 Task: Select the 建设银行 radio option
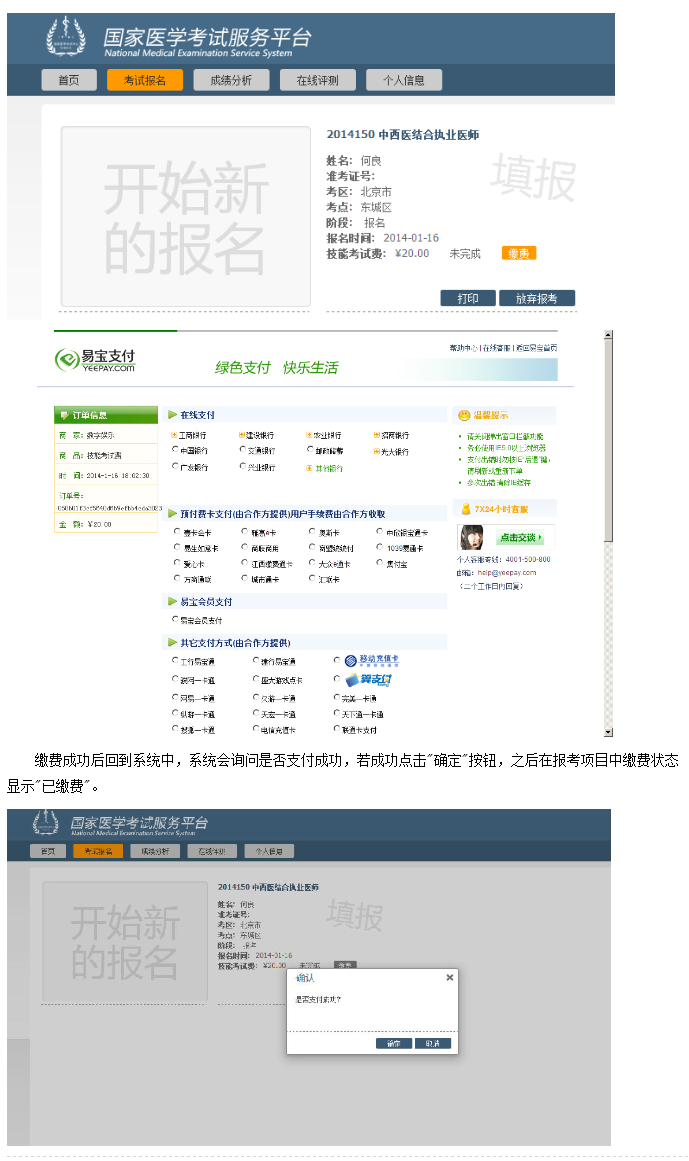[x=242, y=435]
